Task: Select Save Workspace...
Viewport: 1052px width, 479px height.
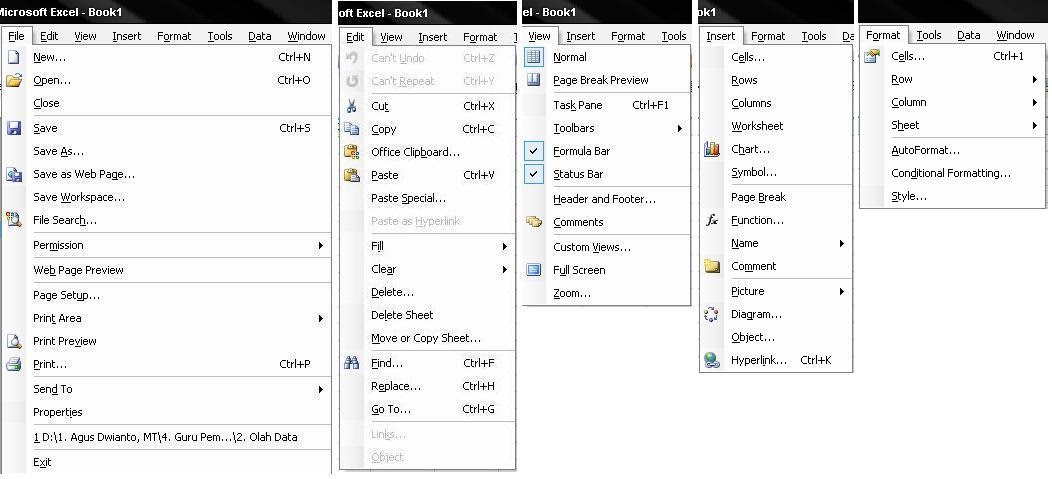Action: point(79,197)
